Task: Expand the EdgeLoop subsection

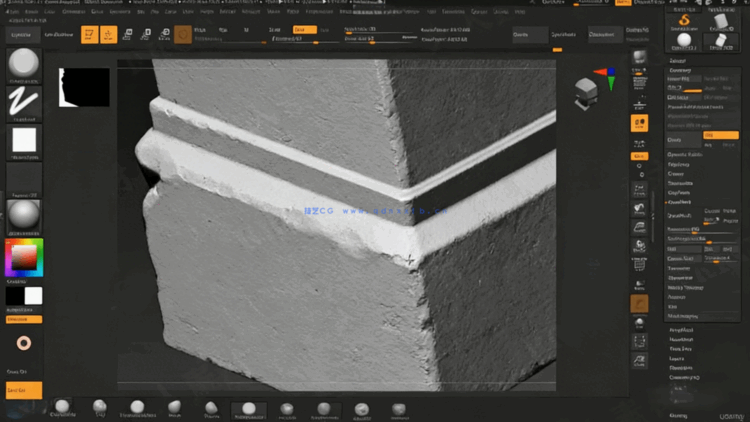Action: pos(678,164)
